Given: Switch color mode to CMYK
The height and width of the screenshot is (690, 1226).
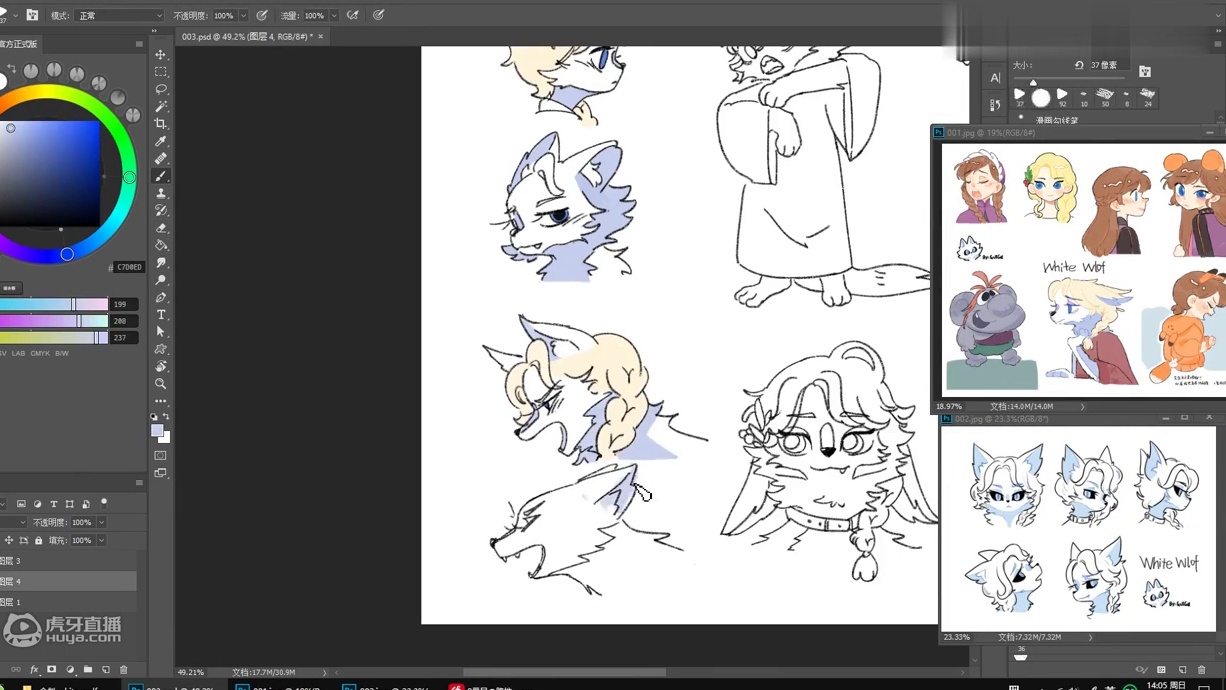Looking at the screenshot, I should click(x=40, y=353).
